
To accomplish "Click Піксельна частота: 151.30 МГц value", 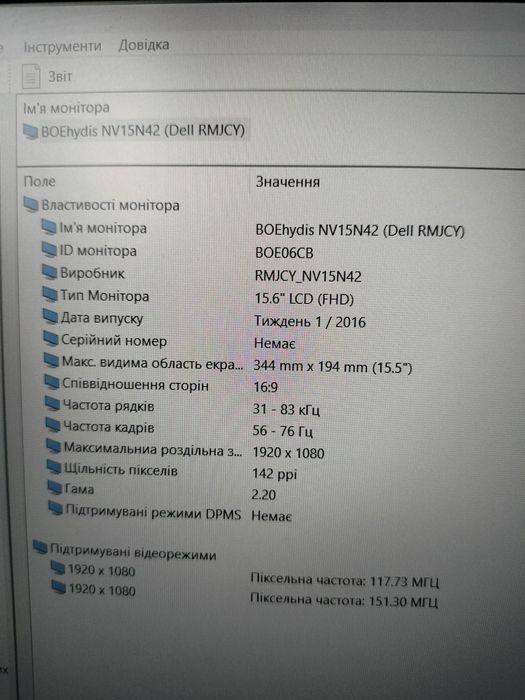I will click(x=344, y=600).
